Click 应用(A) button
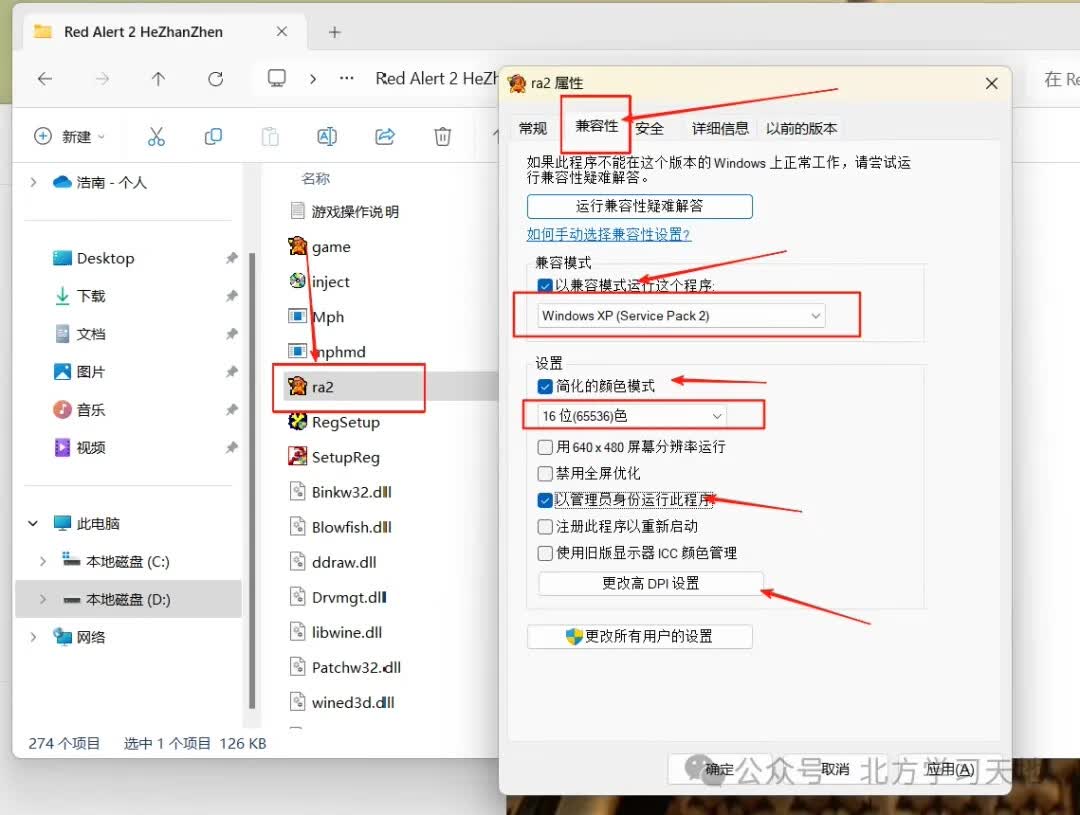Viewport: 1080px width, 815px height. click(x=949, y=770)
